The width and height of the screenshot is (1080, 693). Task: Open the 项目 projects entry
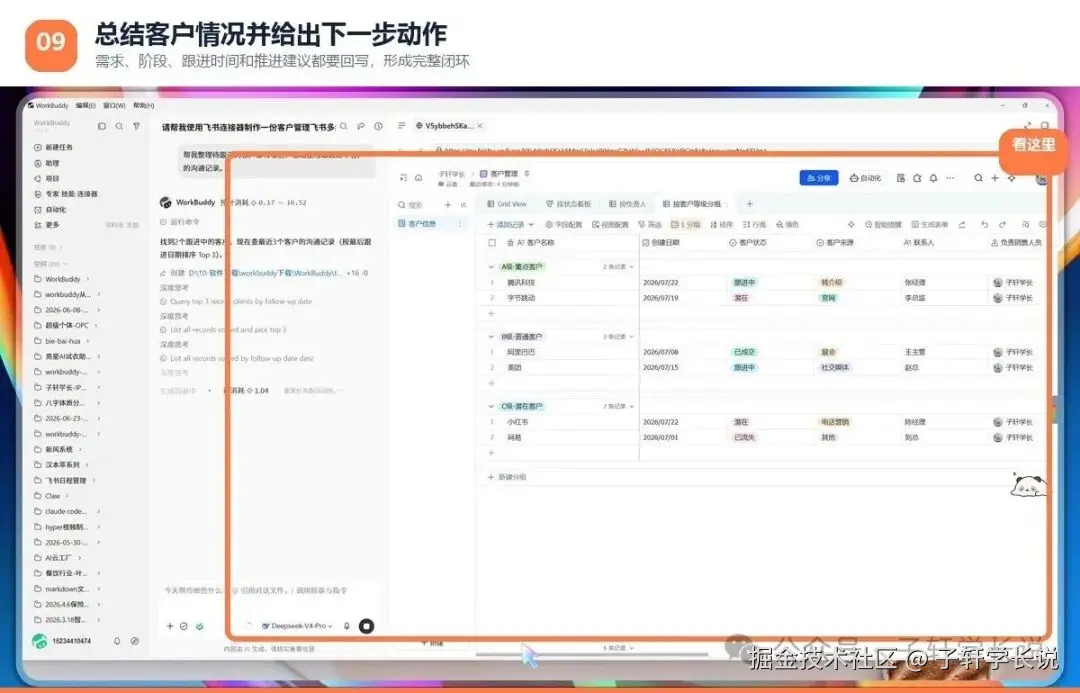point(47,178)
